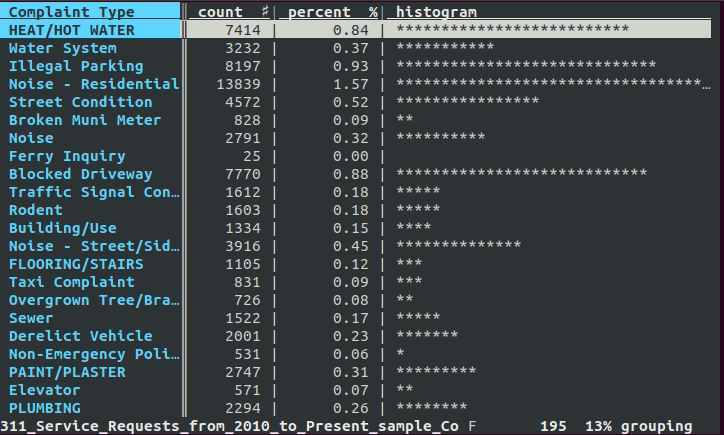Select the Blocked Driveway row

pos(356,174)
